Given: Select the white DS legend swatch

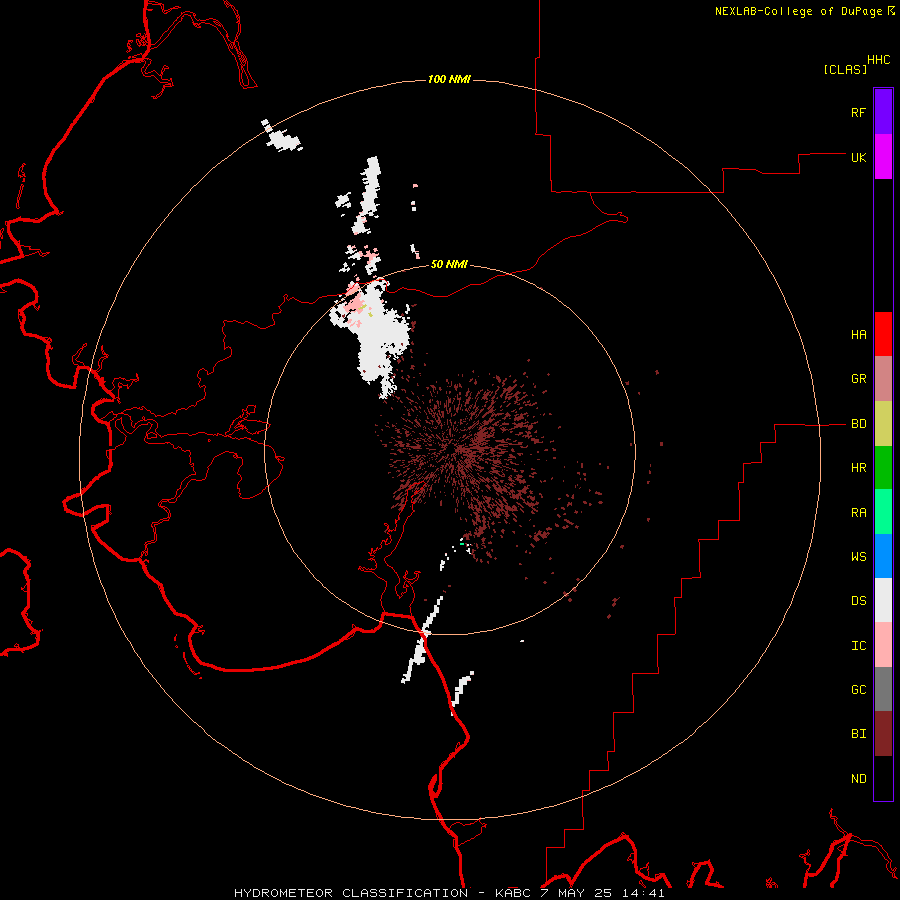Looking at the screenshot, I should coord(883,600).
